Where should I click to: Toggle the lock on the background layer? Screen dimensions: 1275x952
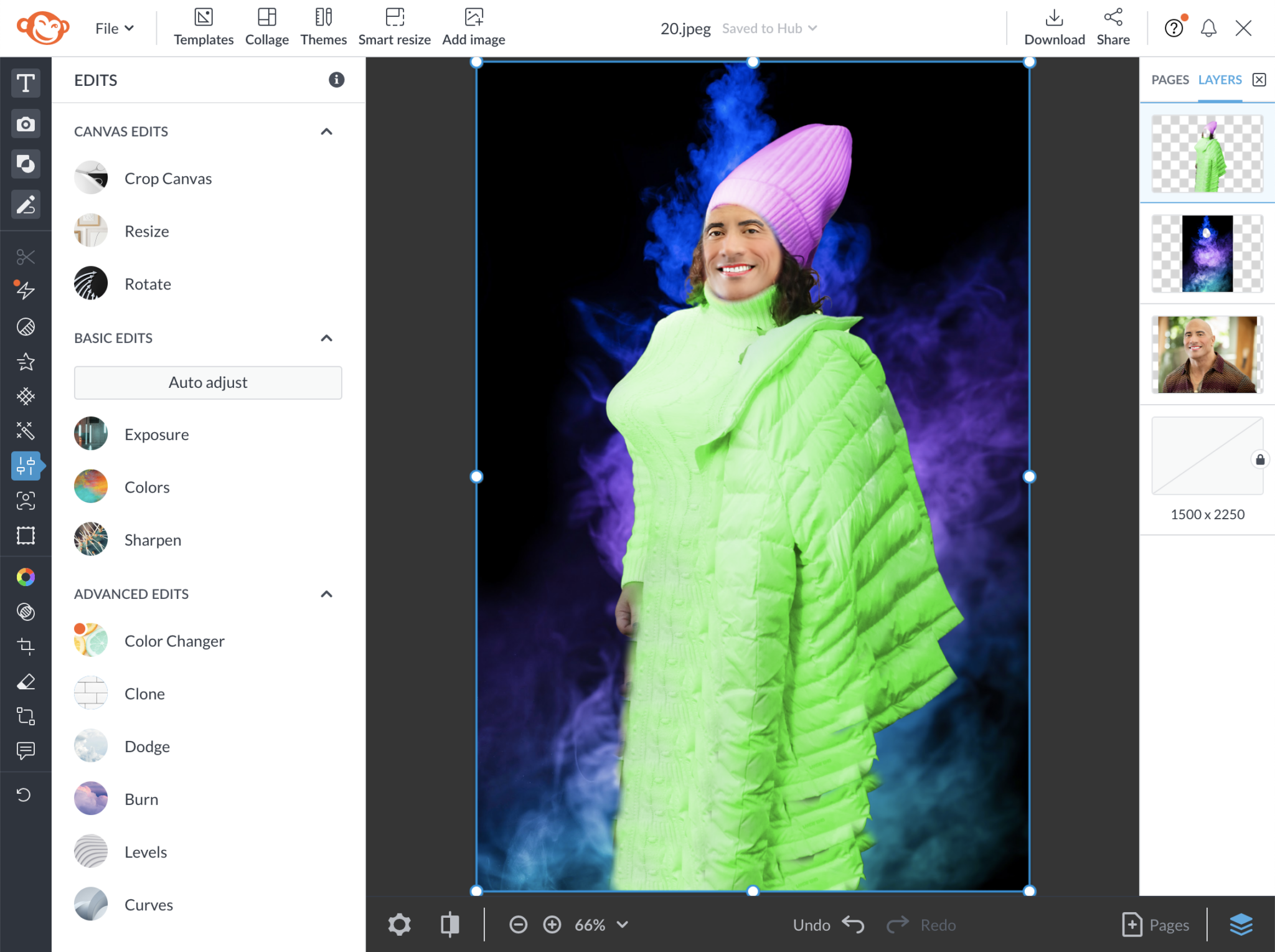[1259, 460]
